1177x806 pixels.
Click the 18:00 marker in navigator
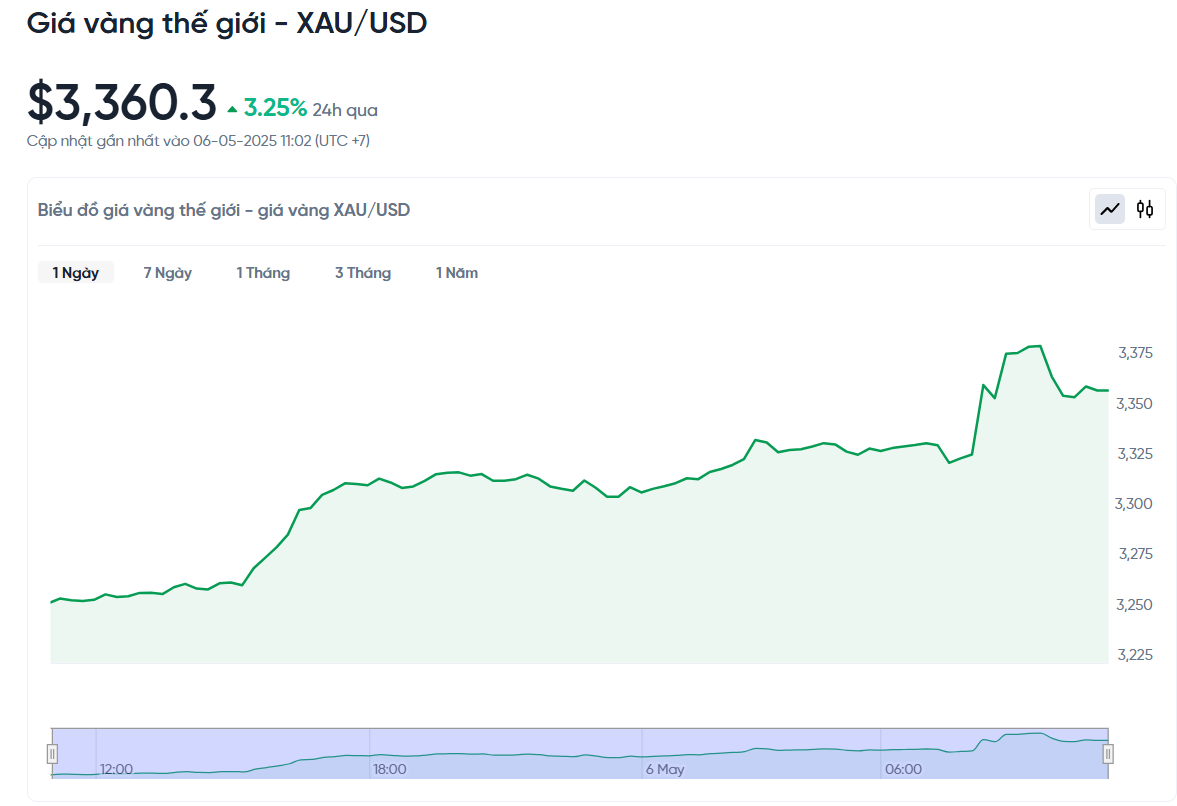(389, 769)
